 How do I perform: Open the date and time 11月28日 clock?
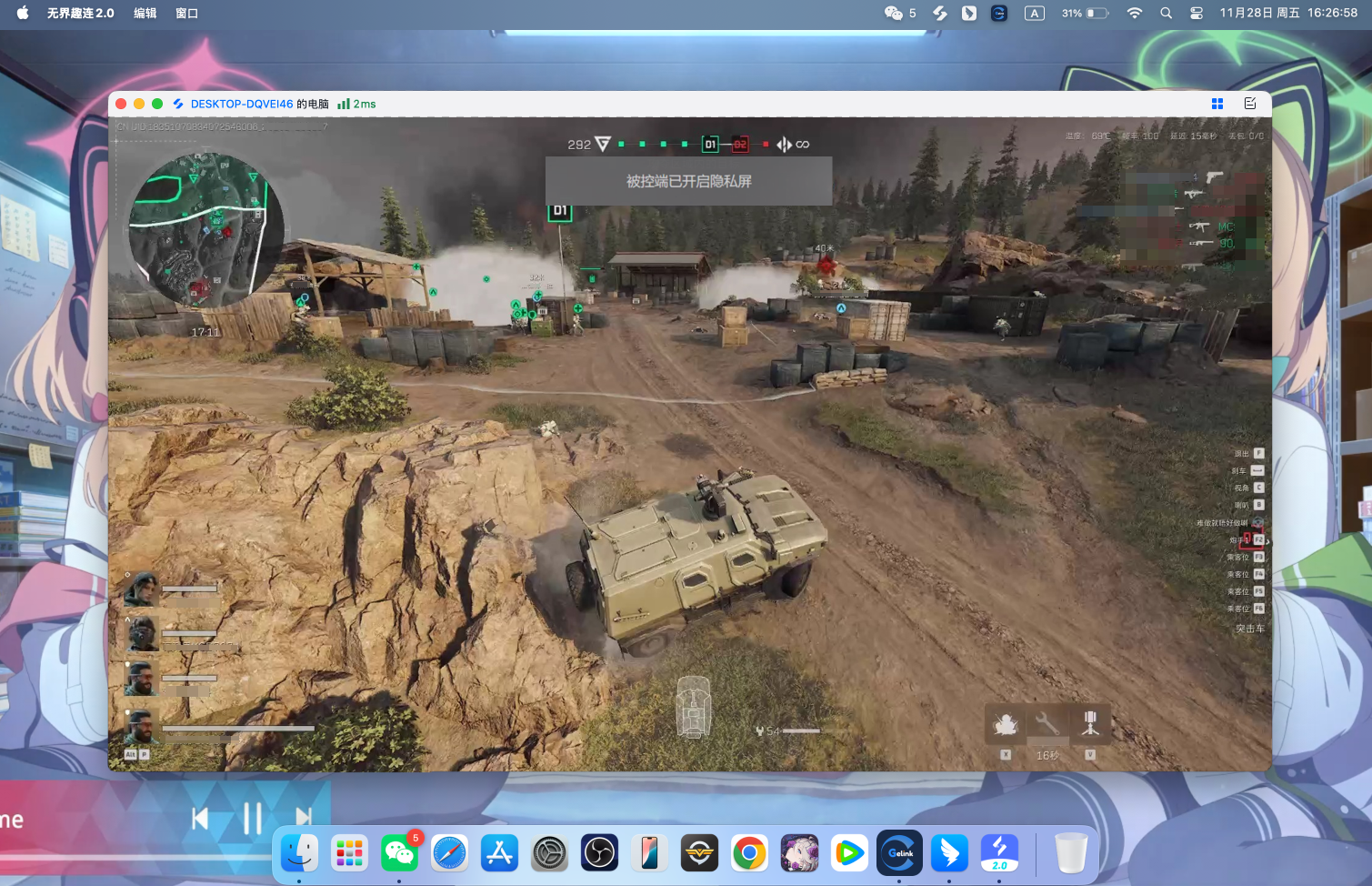coord(1288,14)
